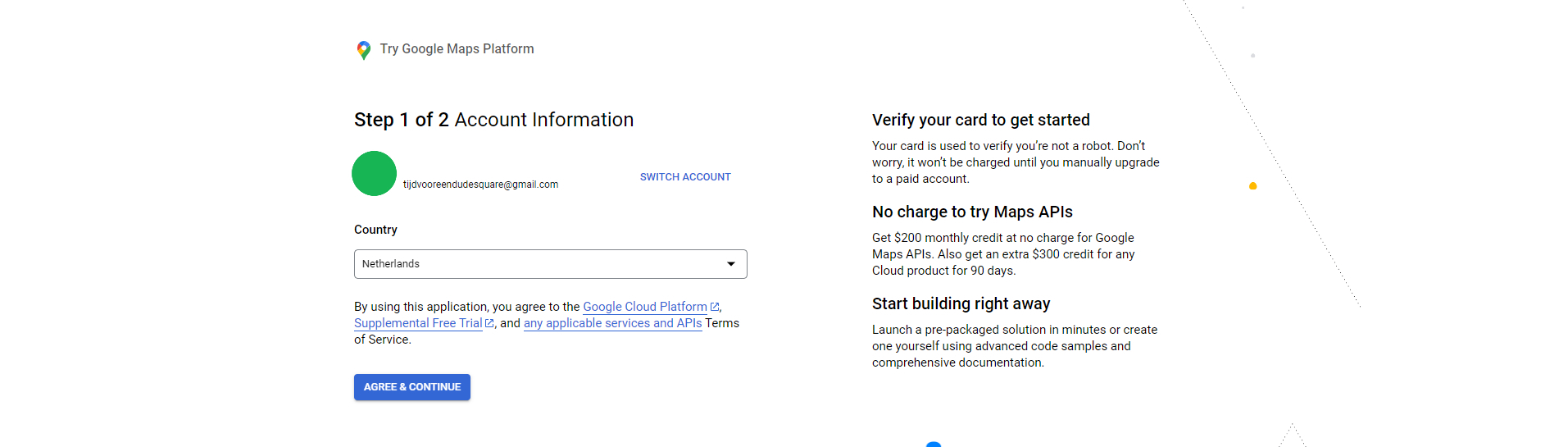The image size is (1568, 447).
Task: Click 'Verify your card to get started' heading
Action: 980,120
